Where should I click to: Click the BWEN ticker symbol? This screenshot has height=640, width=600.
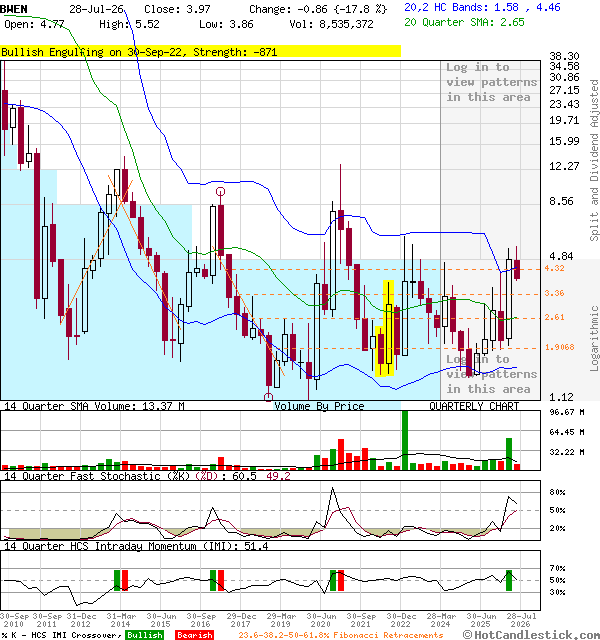coord(14,9)
